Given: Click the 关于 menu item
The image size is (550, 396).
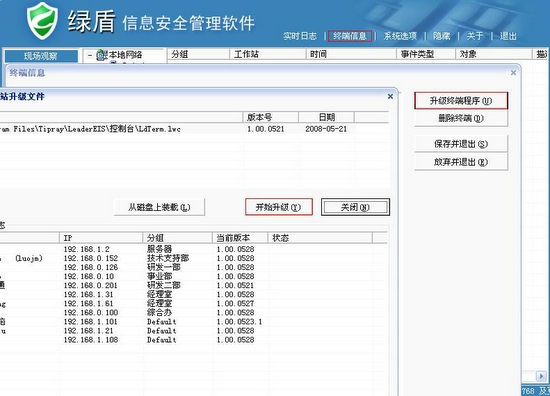Looking at the screenshot, I should pos(475,36).
